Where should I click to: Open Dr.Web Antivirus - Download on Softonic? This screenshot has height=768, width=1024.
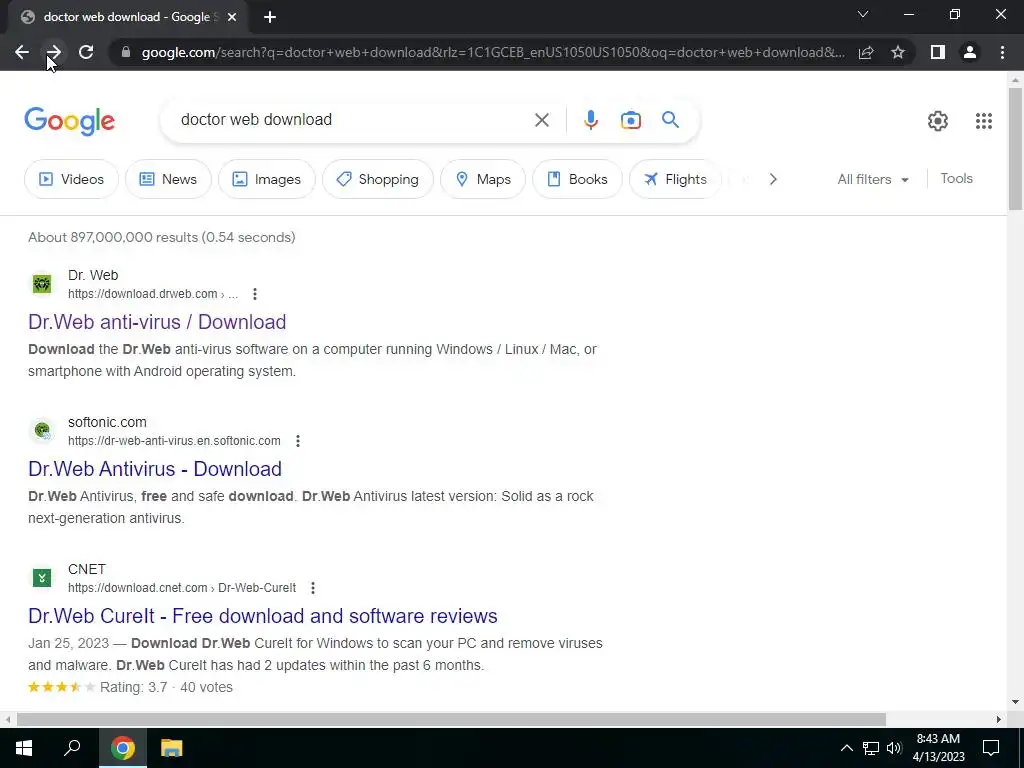click(x=155, y=469)
